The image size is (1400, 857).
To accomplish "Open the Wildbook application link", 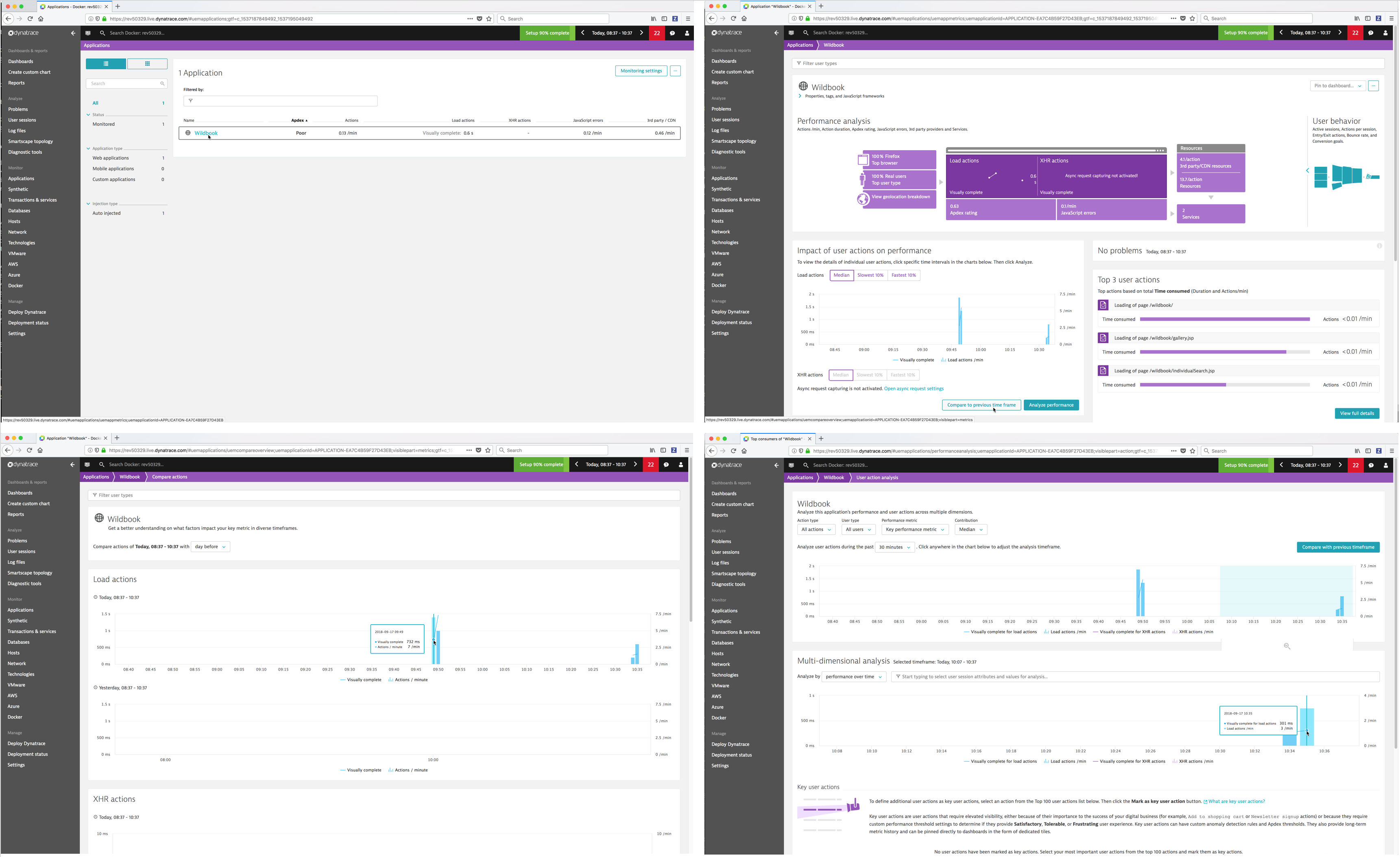I will pyautogui.click(x=206, y=133).
